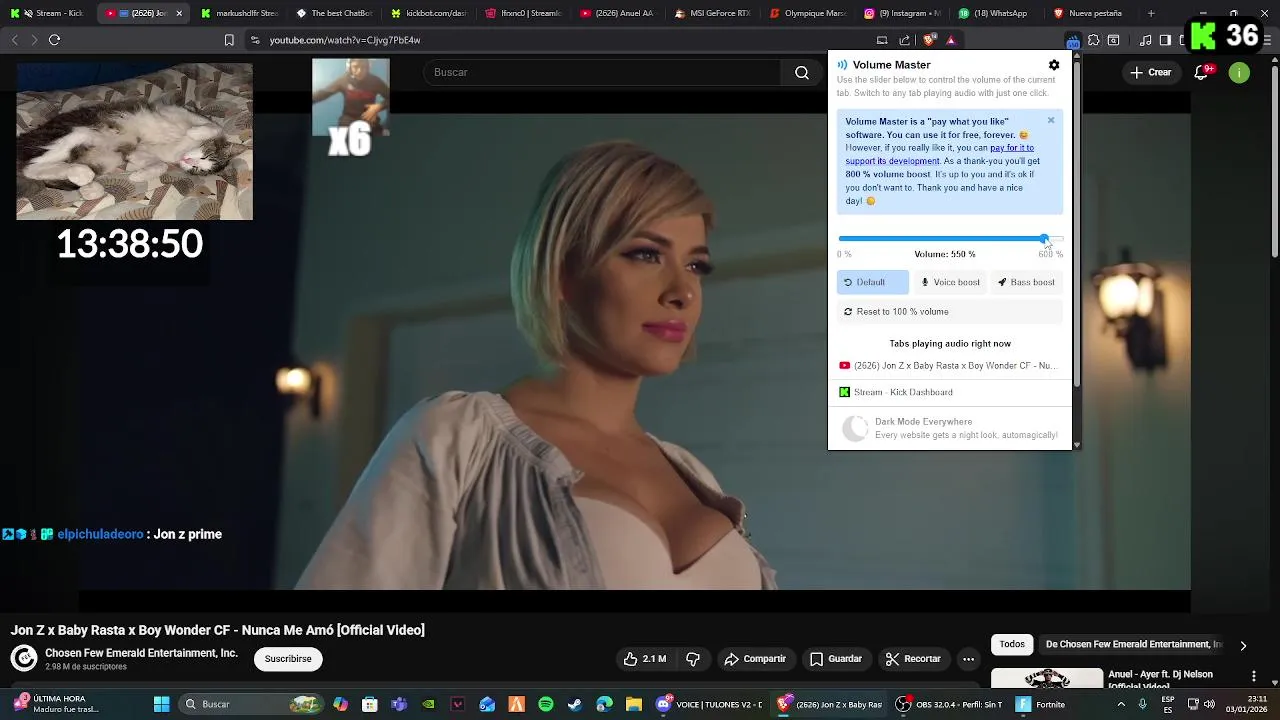This screenshot has height=720, width=1280.
Task: Open Chosen Few Emerald Entertainment channel avatar
Action: coord(24,658)
